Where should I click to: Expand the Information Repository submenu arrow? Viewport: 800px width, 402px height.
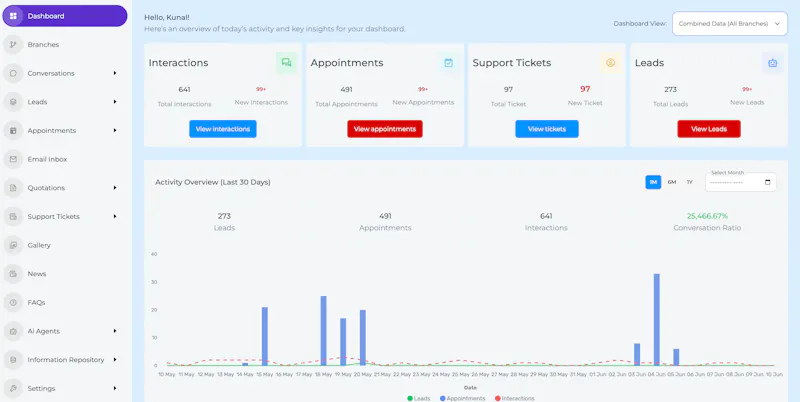click(115, 360)
